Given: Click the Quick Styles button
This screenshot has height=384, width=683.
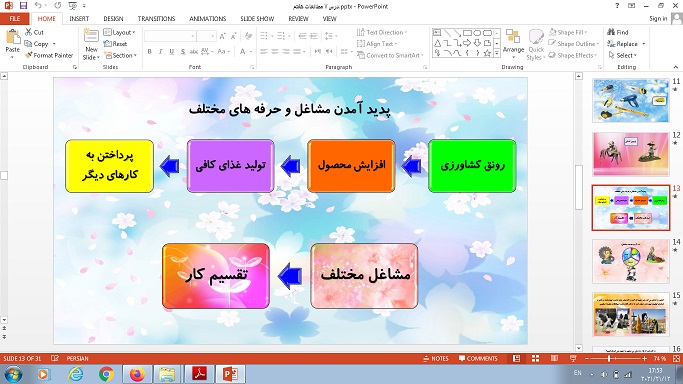Looking at the screenshot, I should (536, 44).
